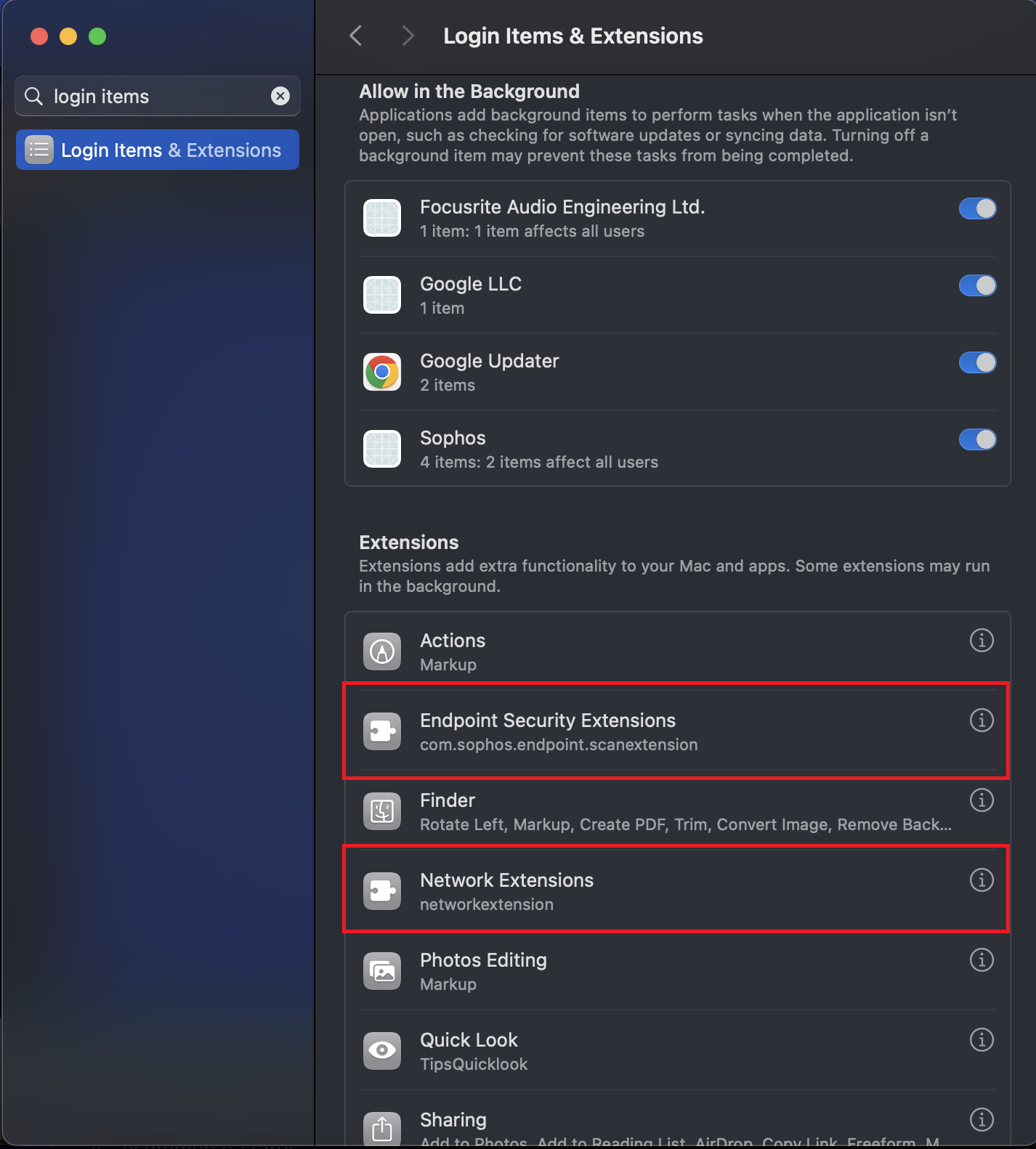Click the Quick Look info icon
The image size is (1036, 1149).
coord(982,1040)
